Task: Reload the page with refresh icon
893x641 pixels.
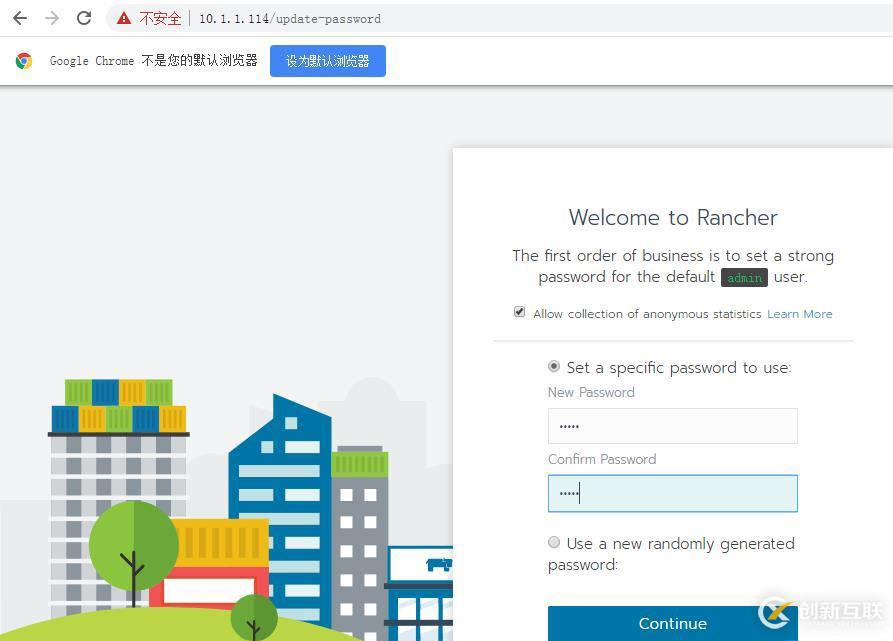Action: pyautogui.click(x=84, y=18)
